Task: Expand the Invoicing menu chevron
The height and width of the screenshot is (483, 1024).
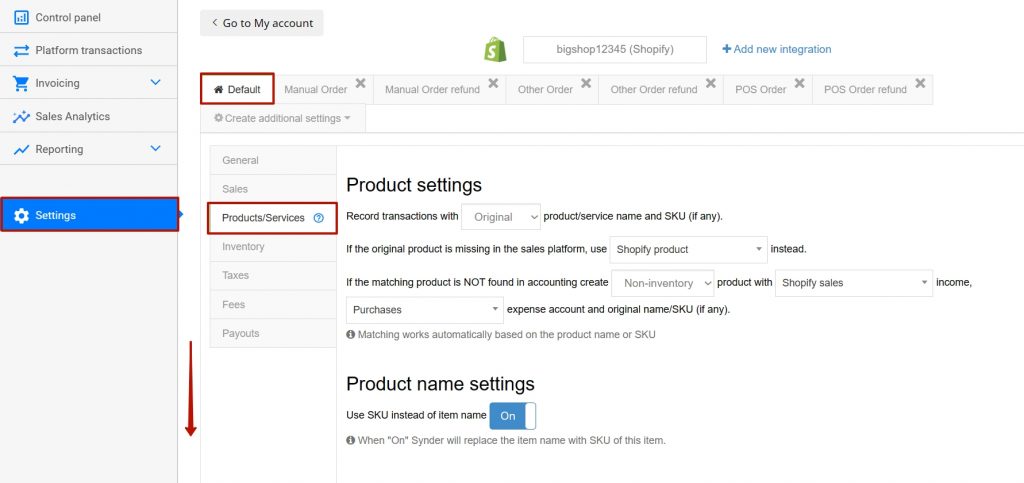Action: click(x=155, y=82)
